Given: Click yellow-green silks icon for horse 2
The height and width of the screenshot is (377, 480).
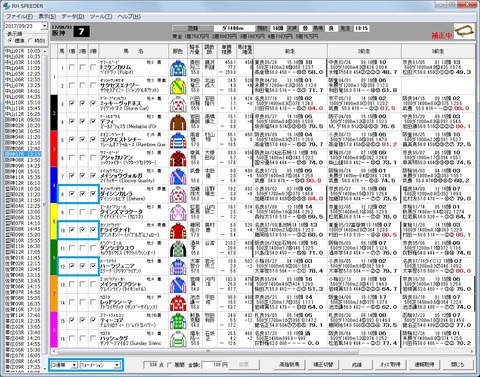Looking at the screenshot, I should [178, 86].
